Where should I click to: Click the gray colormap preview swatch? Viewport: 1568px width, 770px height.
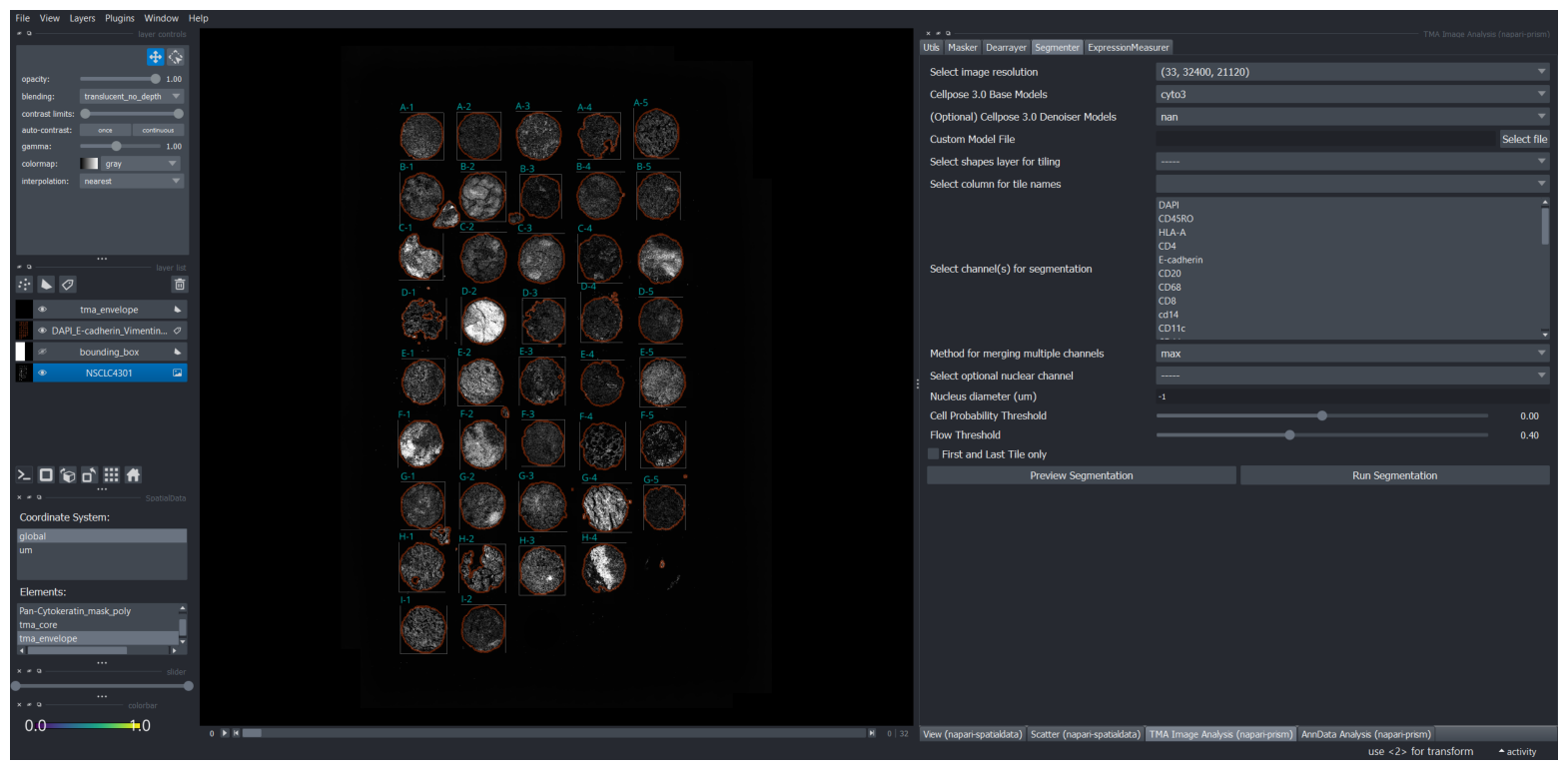[x=89, y=164]
